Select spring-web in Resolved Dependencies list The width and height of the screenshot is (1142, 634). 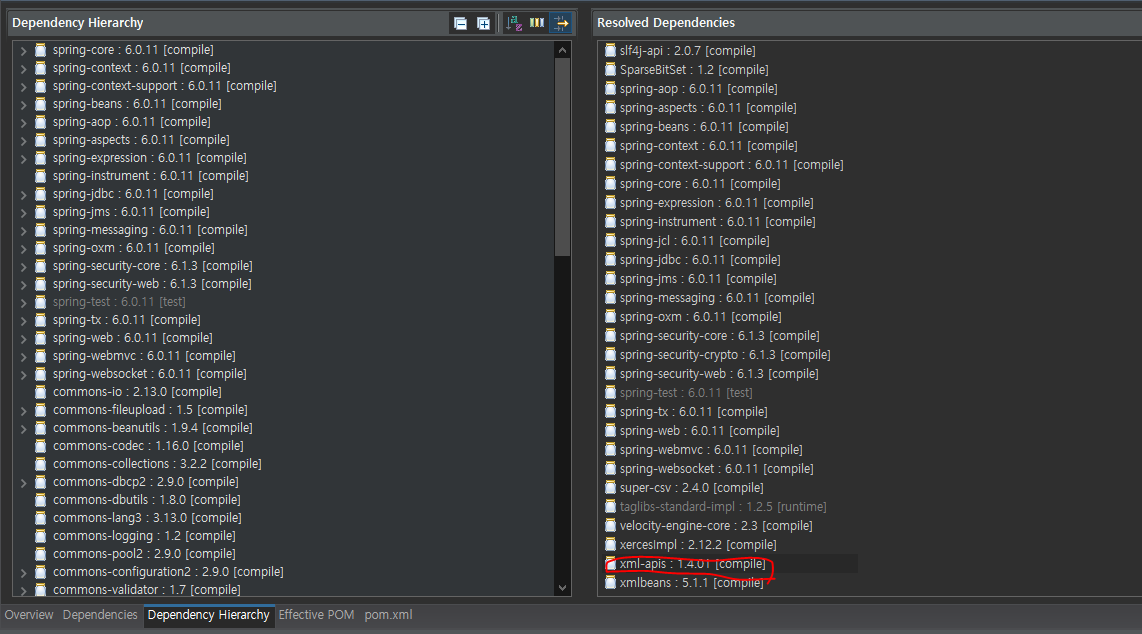[699, 430]
